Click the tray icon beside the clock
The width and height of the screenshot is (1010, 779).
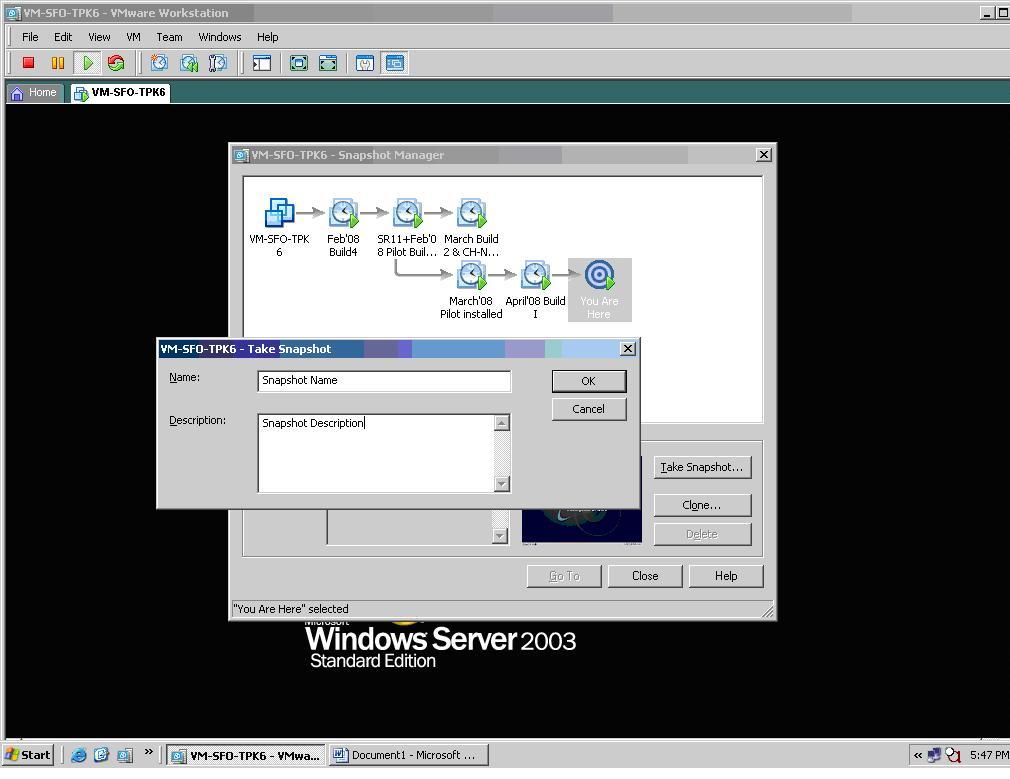(953, 755)
